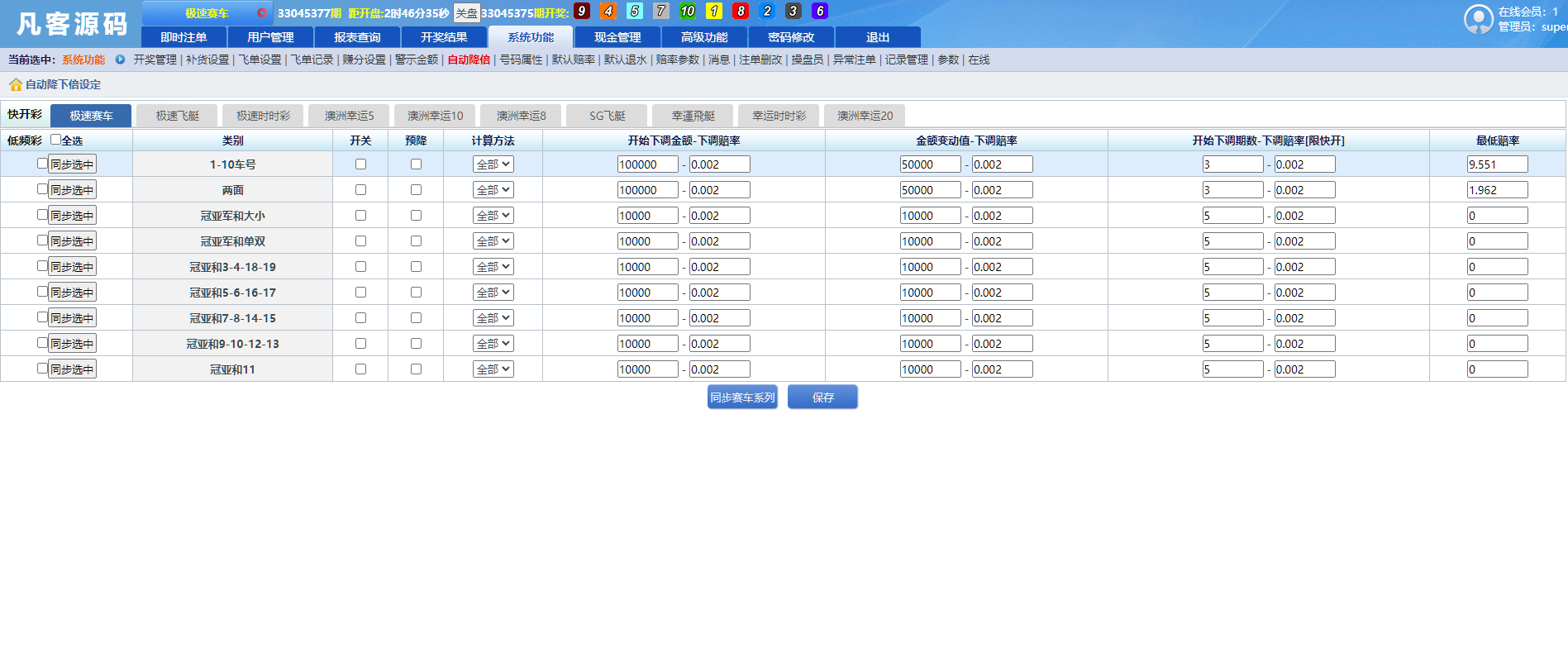
Task: Open the 密码修改 main tab
Action: (x=791, y=37)
